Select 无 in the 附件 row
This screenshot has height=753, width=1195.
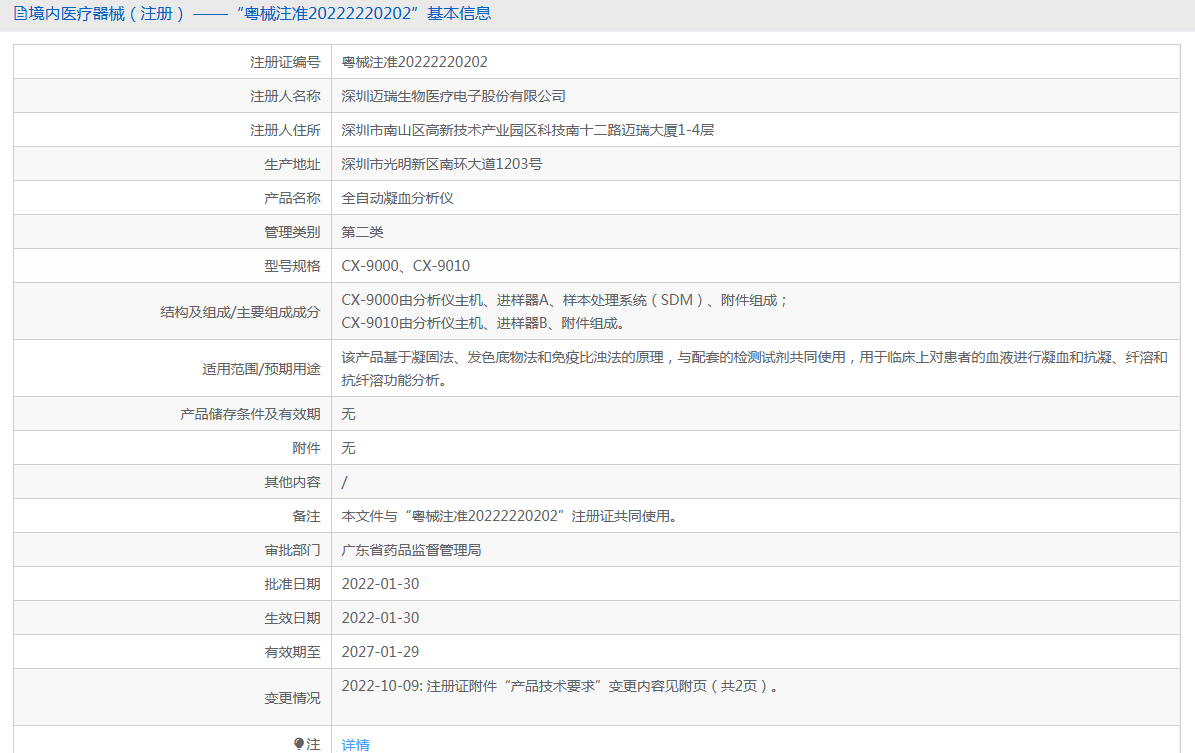tap(348, 448)
